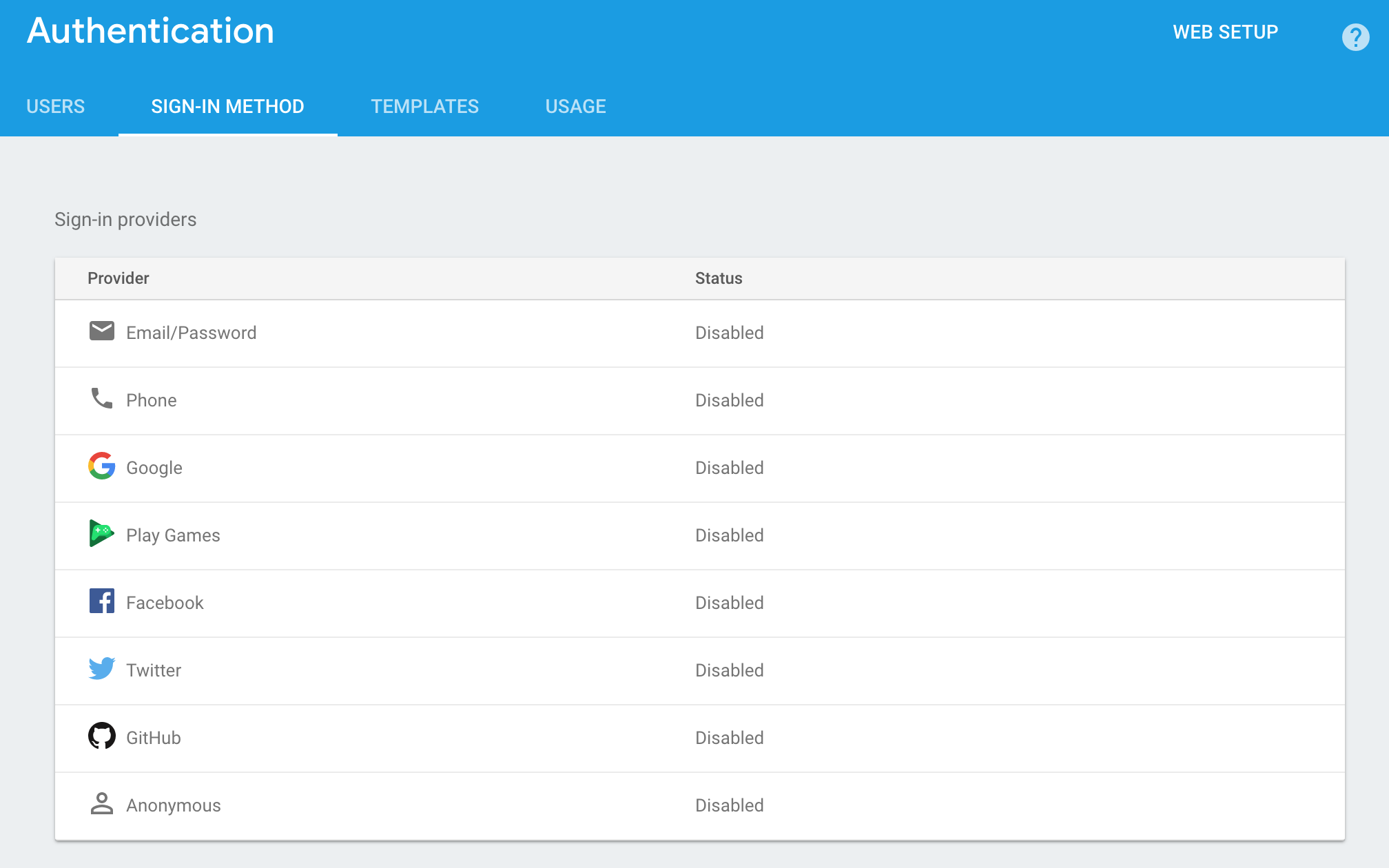This screenshot has width=1389, height=868.
Task: Click the GitHub octocat icon
Action: click(102, 736)
